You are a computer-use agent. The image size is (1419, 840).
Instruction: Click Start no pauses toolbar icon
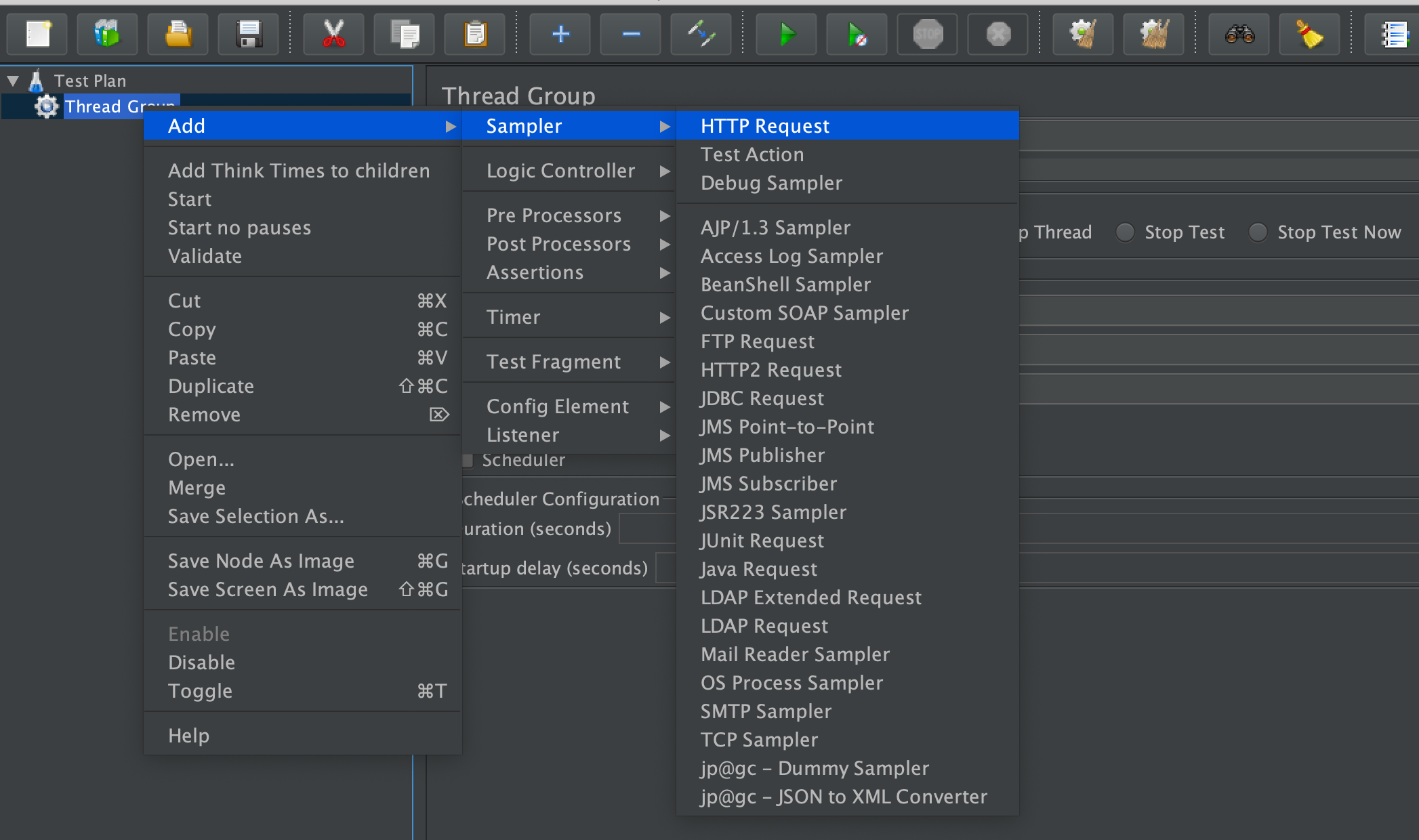(x=857, y=34)
